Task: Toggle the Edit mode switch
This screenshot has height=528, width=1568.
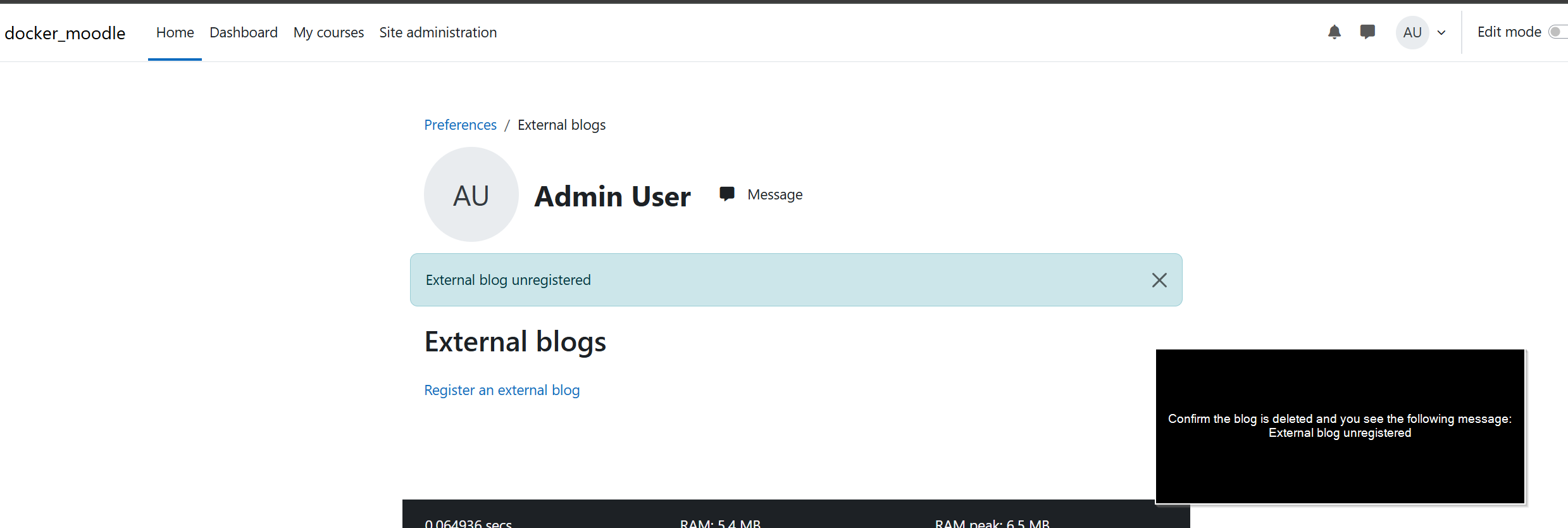Action: [1558, 32]
